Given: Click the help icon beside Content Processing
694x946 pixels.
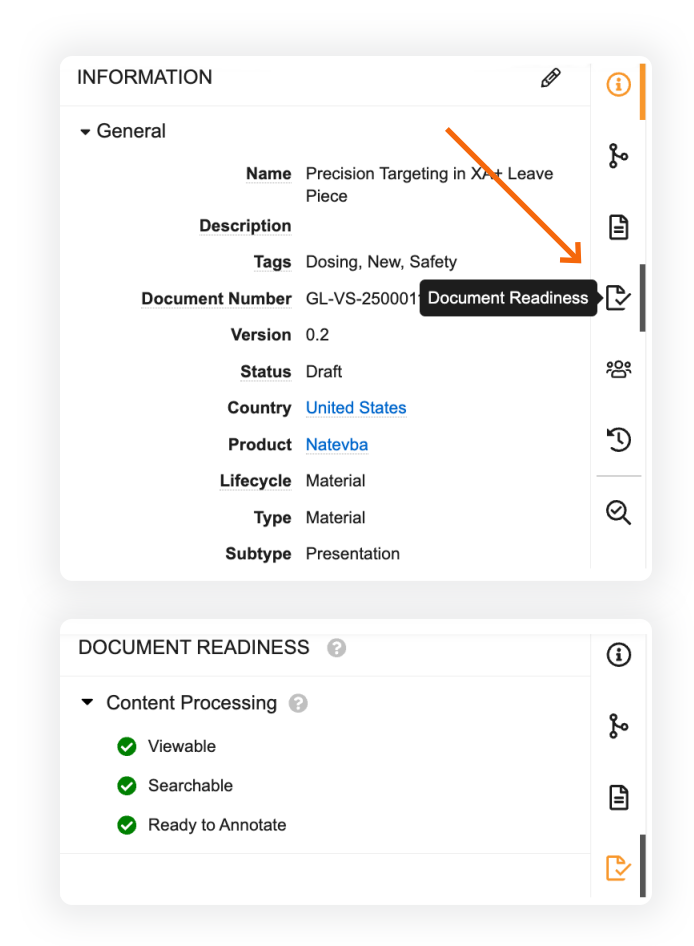Looking at the screenshot, I should tap(297, 703).
